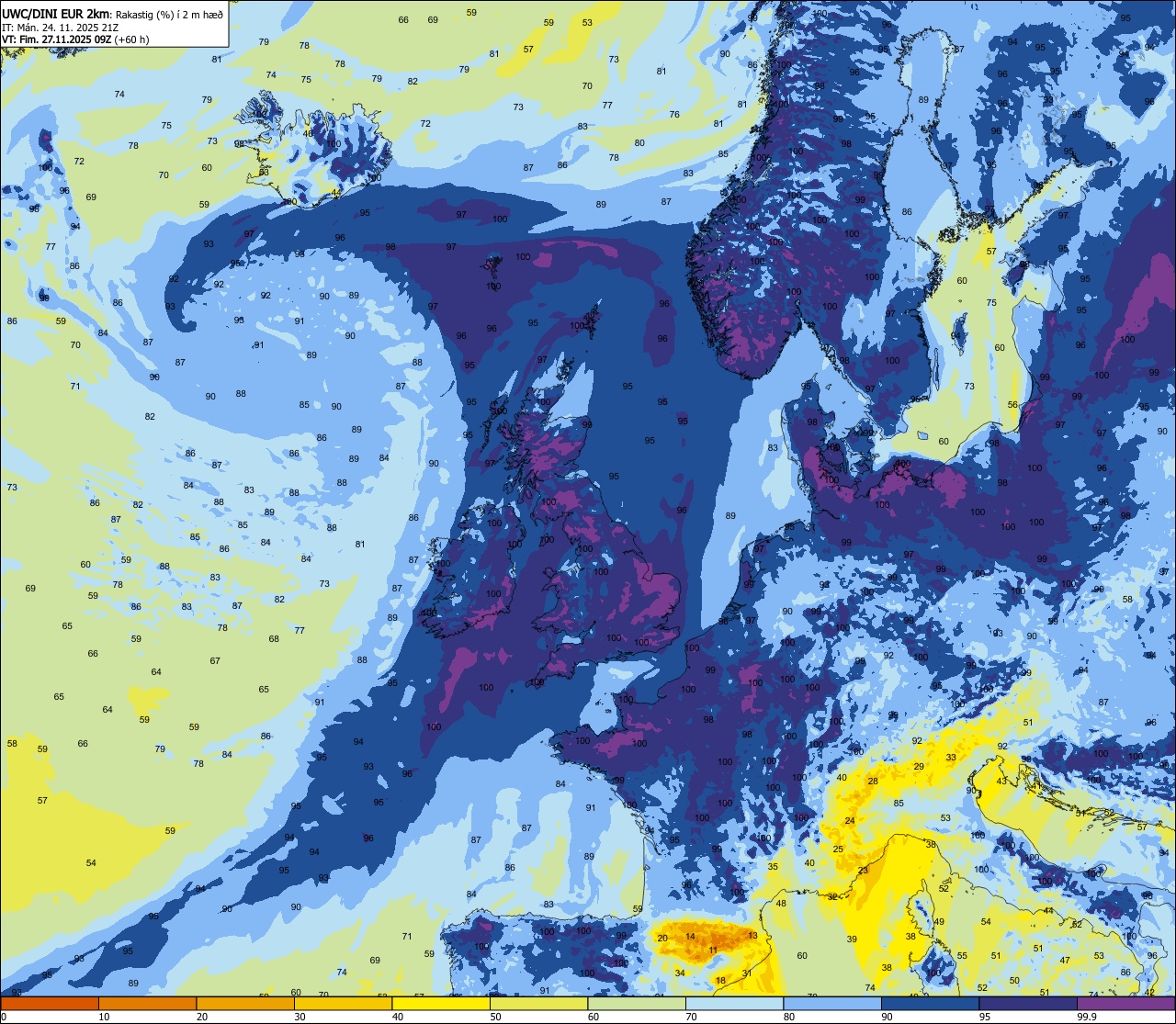The height and width of the screenshot is (1024, 1176).
Task: Click the humidity value '13' in orange patch
Action: pyautogui.click(x=752, y=936)
